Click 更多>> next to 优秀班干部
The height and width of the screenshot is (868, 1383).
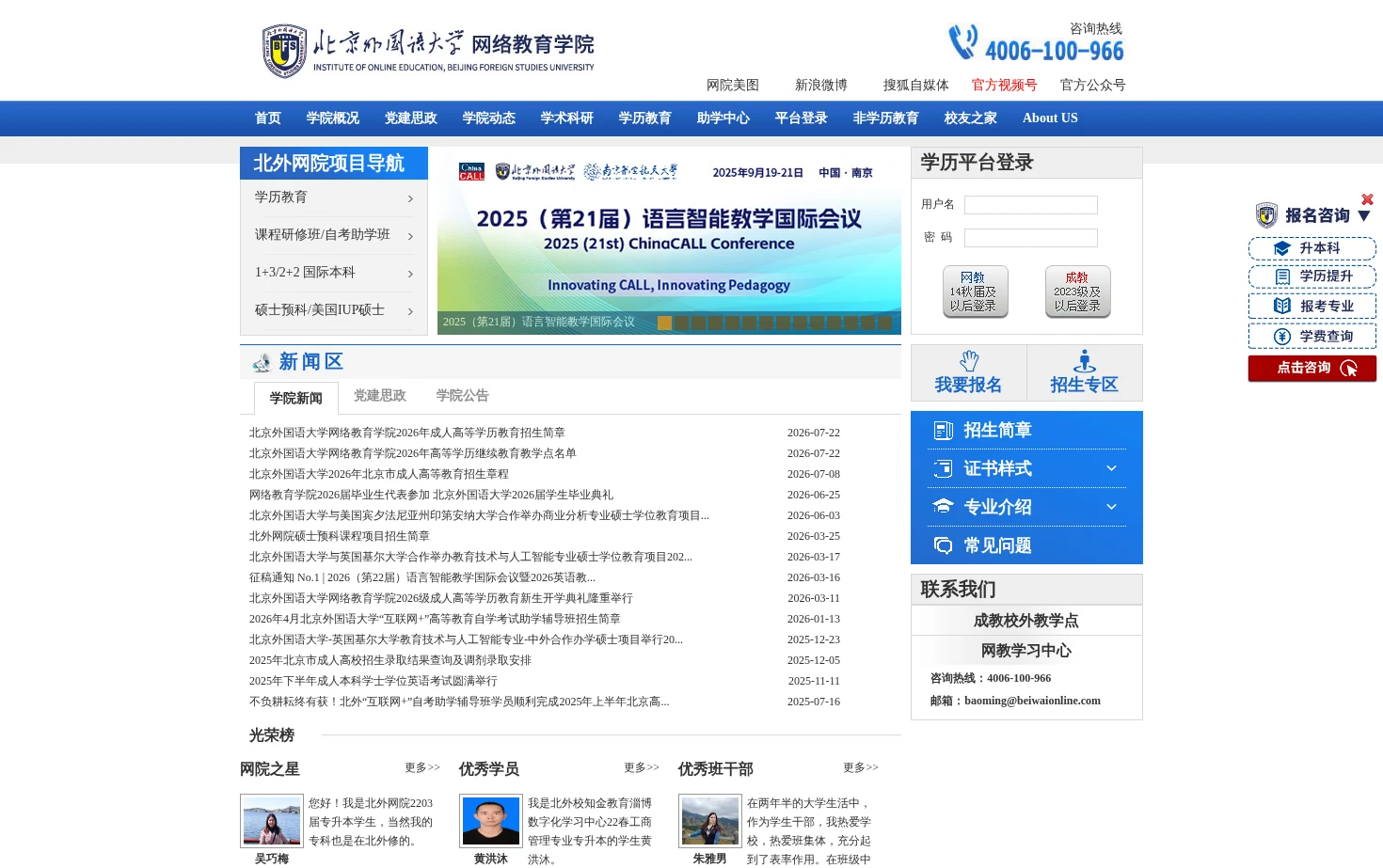point(861,768)
